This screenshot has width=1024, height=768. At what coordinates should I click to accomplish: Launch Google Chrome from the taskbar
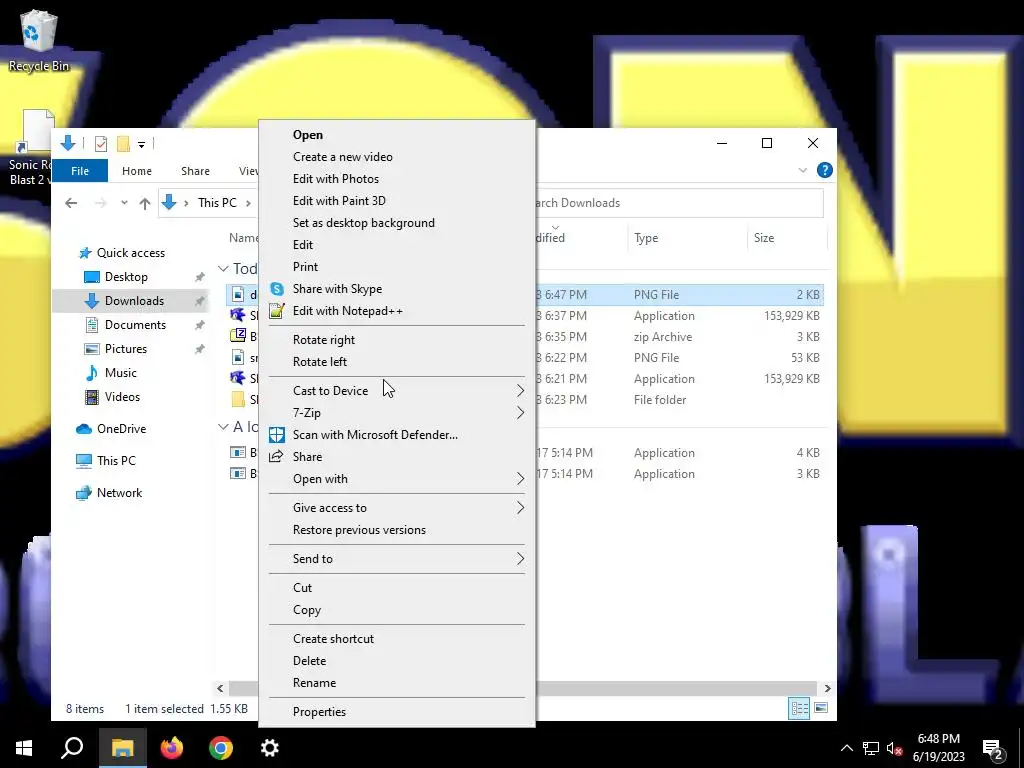coord(221,748)
